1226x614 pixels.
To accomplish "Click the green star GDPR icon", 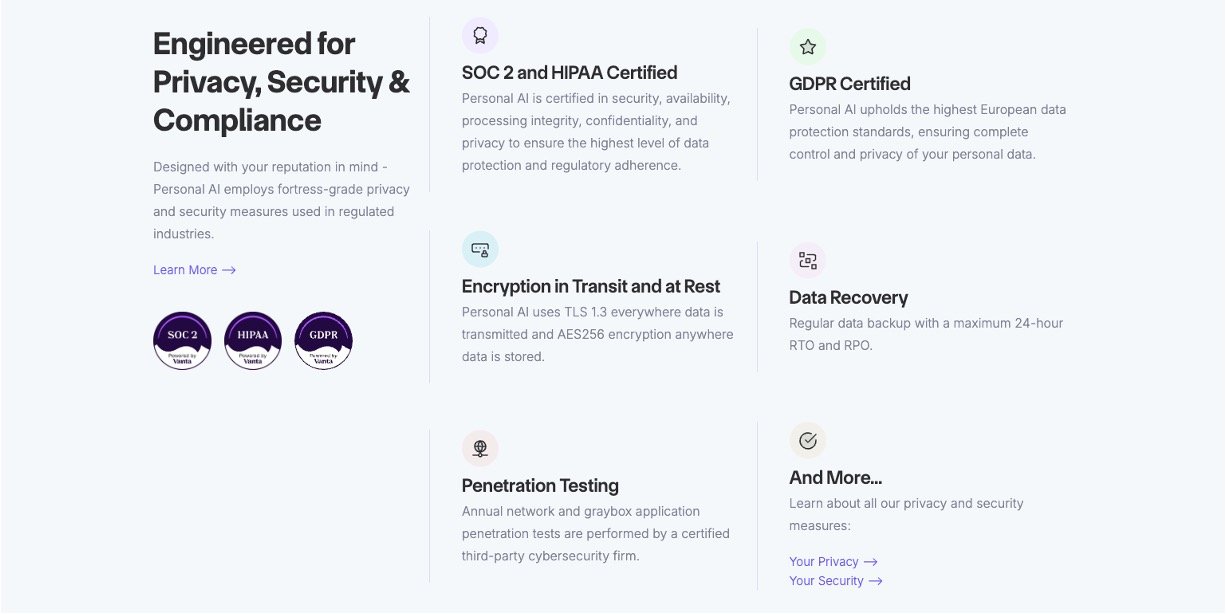I will (x=808, y=47).
